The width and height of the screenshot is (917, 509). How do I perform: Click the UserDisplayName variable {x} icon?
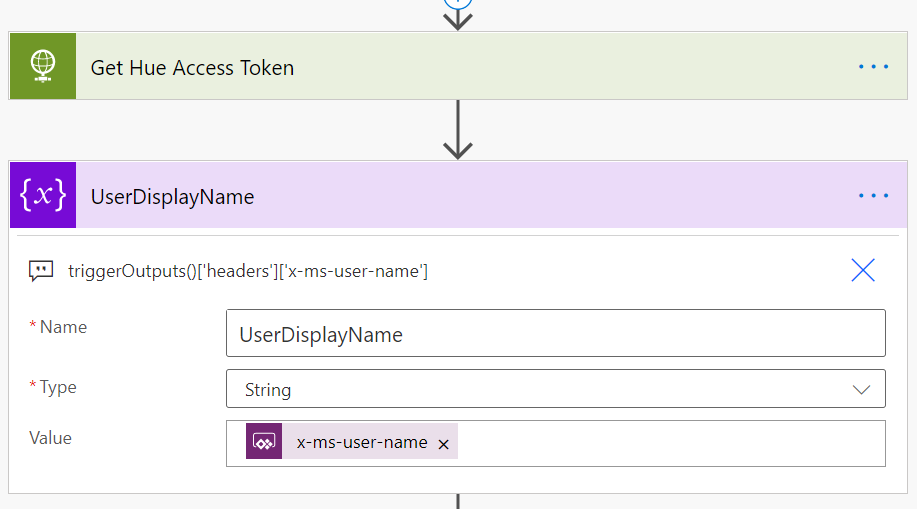pos(43,195)
